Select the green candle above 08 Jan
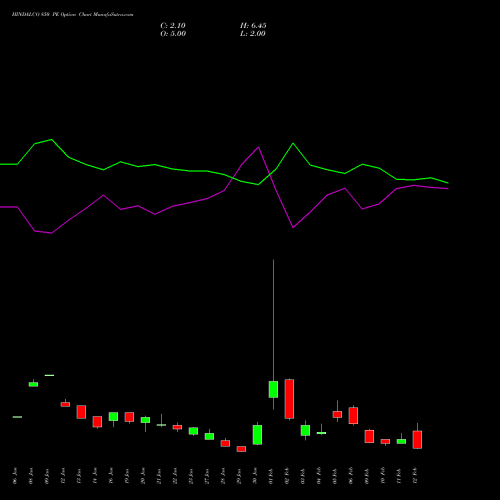 [33, 384]
